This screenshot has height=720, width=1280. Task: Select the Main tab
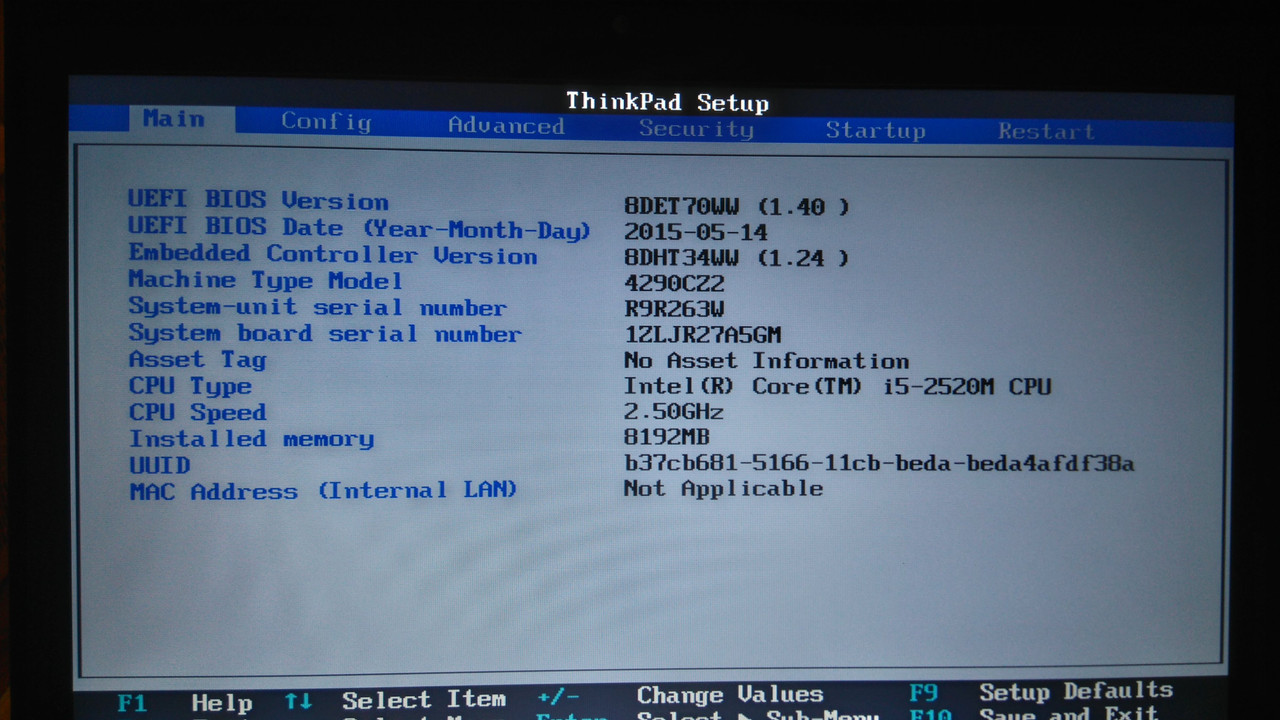pyautogui.click(x=174, y=119)
